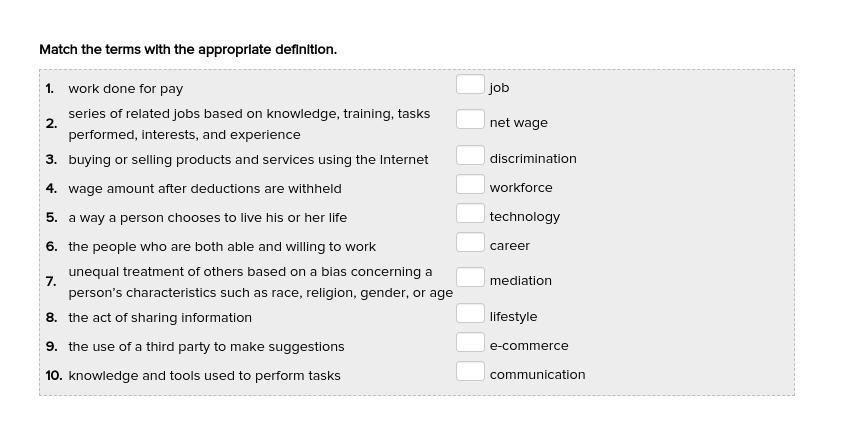This screenshot has height=435, width=844.
Task: Click 'the people who are both able' definition
Action: pos(222,247)
